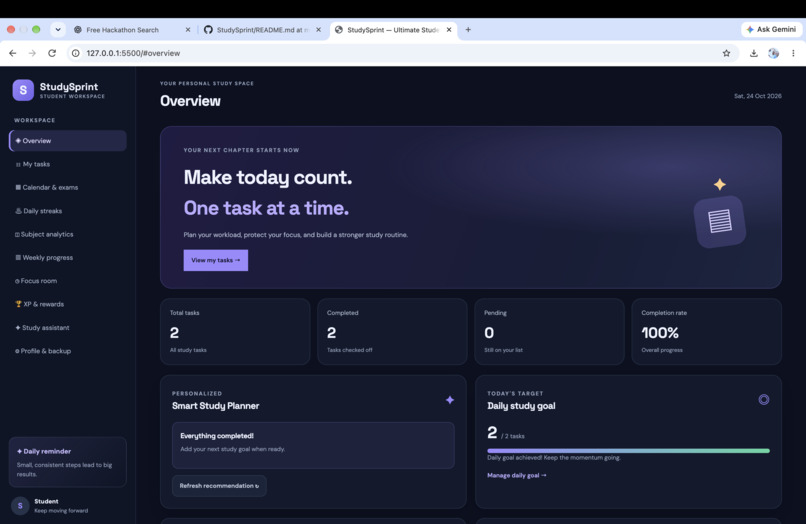
Task: Click the Chrome profile avatar icon
Action: point(774,53)
